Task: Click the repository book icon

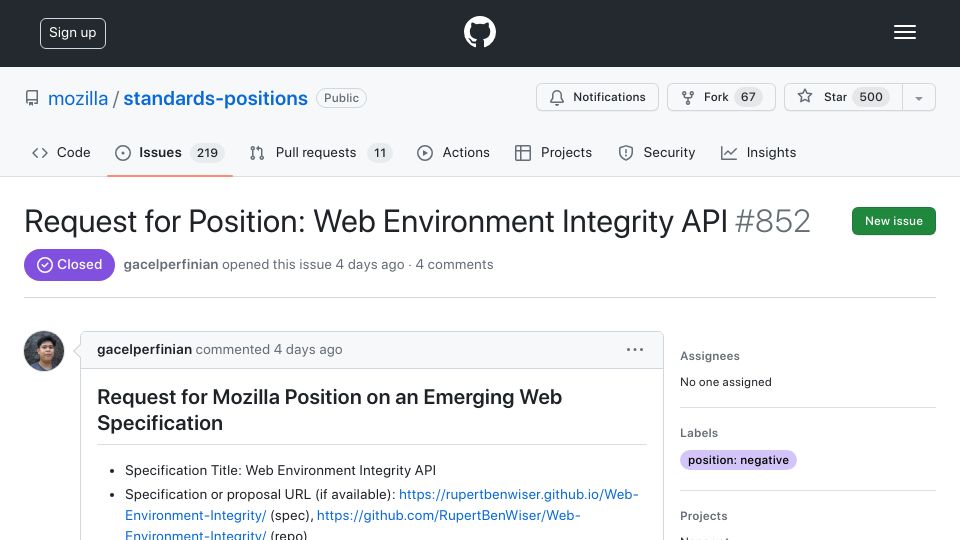Action: click(32, 98)
